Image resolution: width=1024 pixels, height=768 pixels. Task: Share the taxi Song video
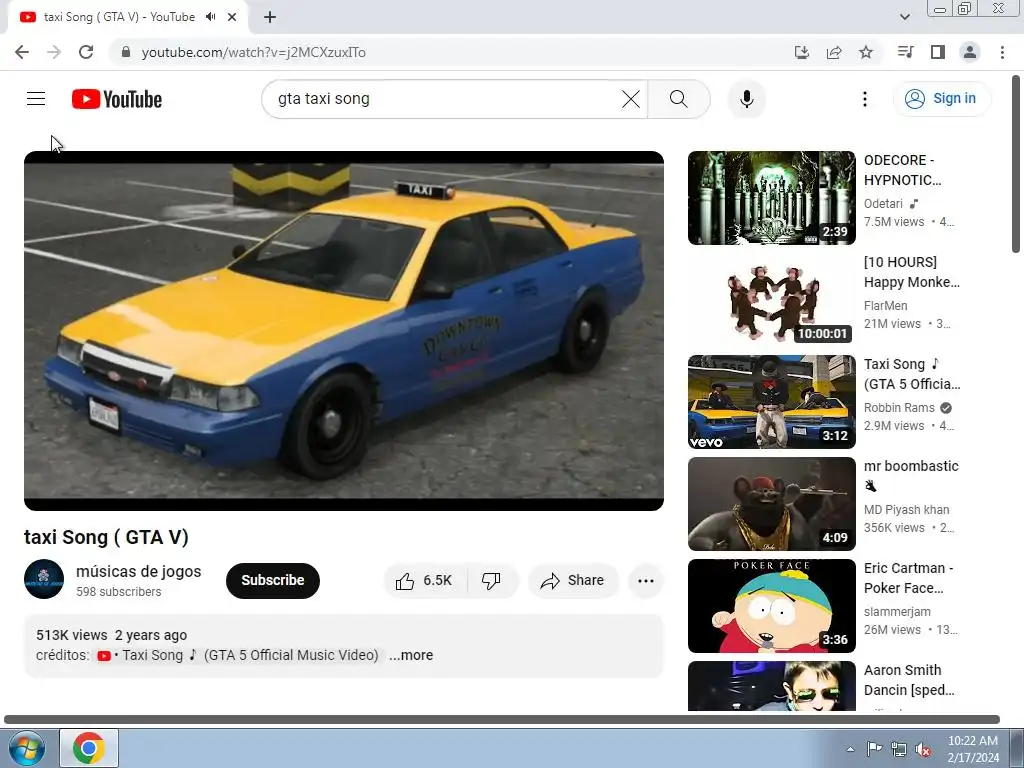click(573, 581)
